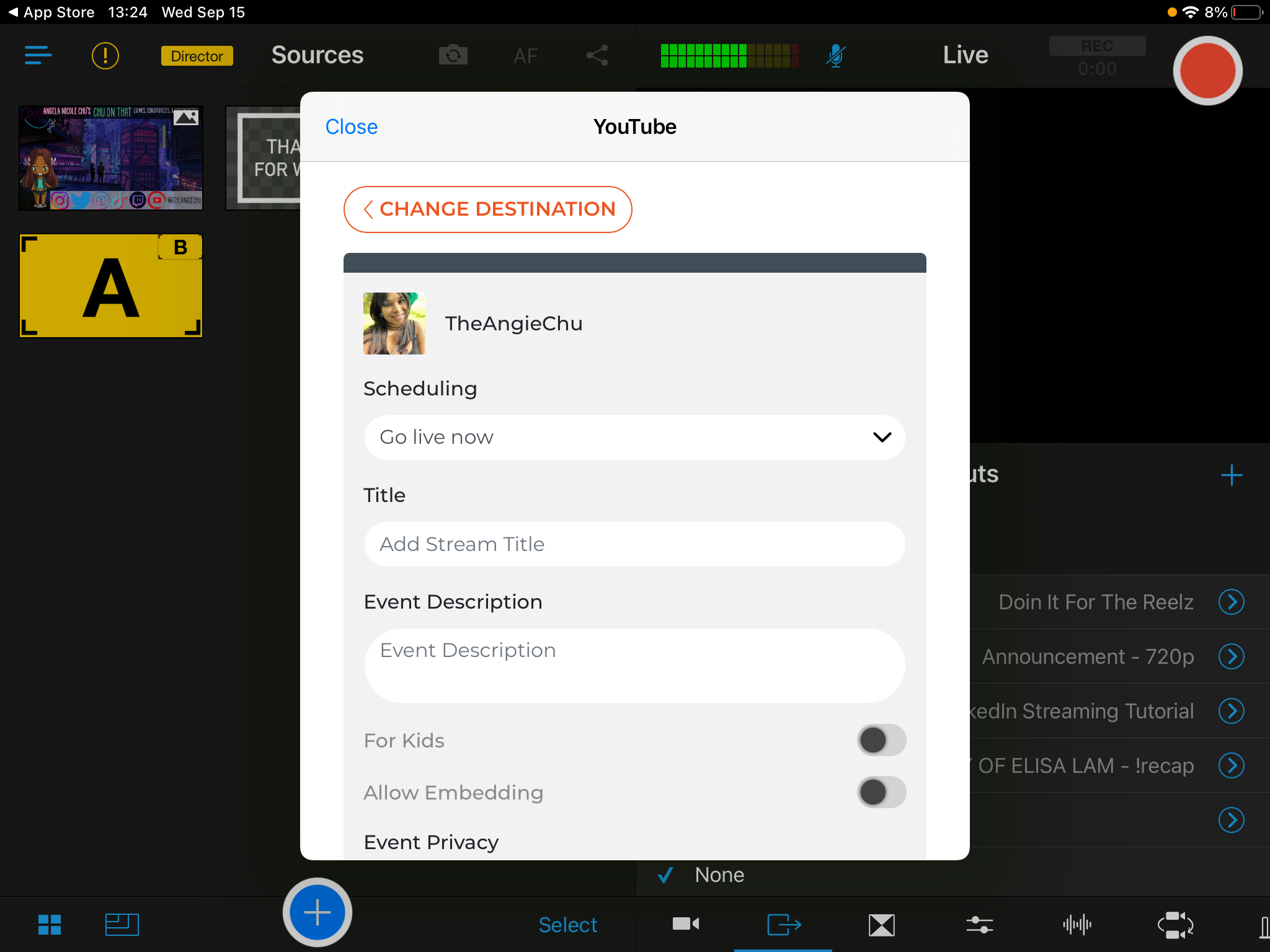
Task: Return to the App Store
Action: click(x=51, y=12)
